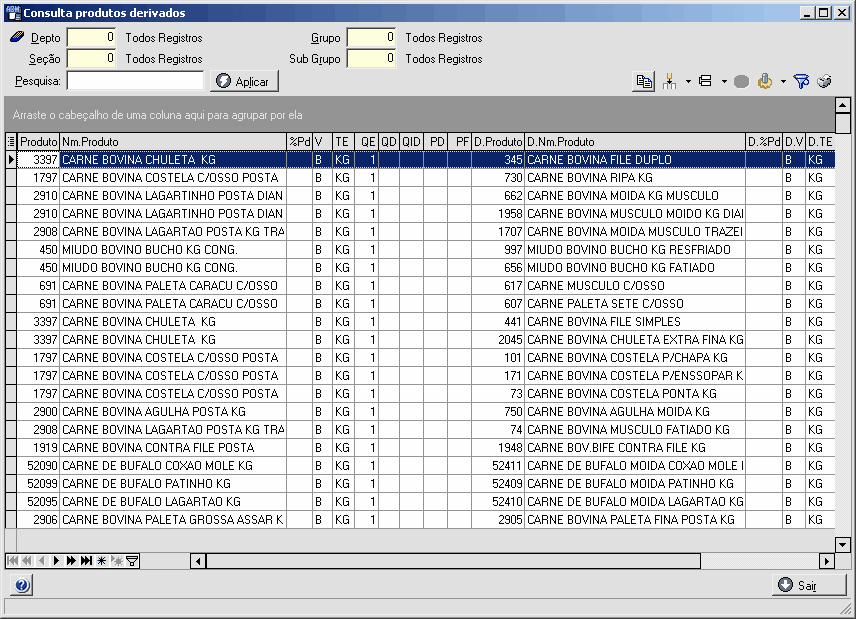Select cell CARNE DE BUFALO MOIDA LAGARTAO KG
Screen dimensions: 856x619
point(634,502)
